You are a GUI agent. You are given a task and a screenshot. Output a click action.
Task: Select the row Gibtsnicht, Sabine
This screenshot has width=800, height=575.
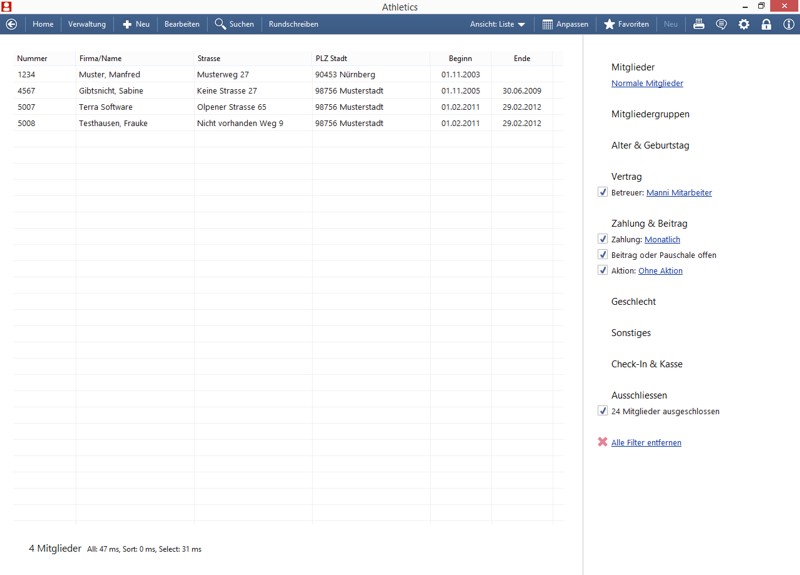pos(288,91)
